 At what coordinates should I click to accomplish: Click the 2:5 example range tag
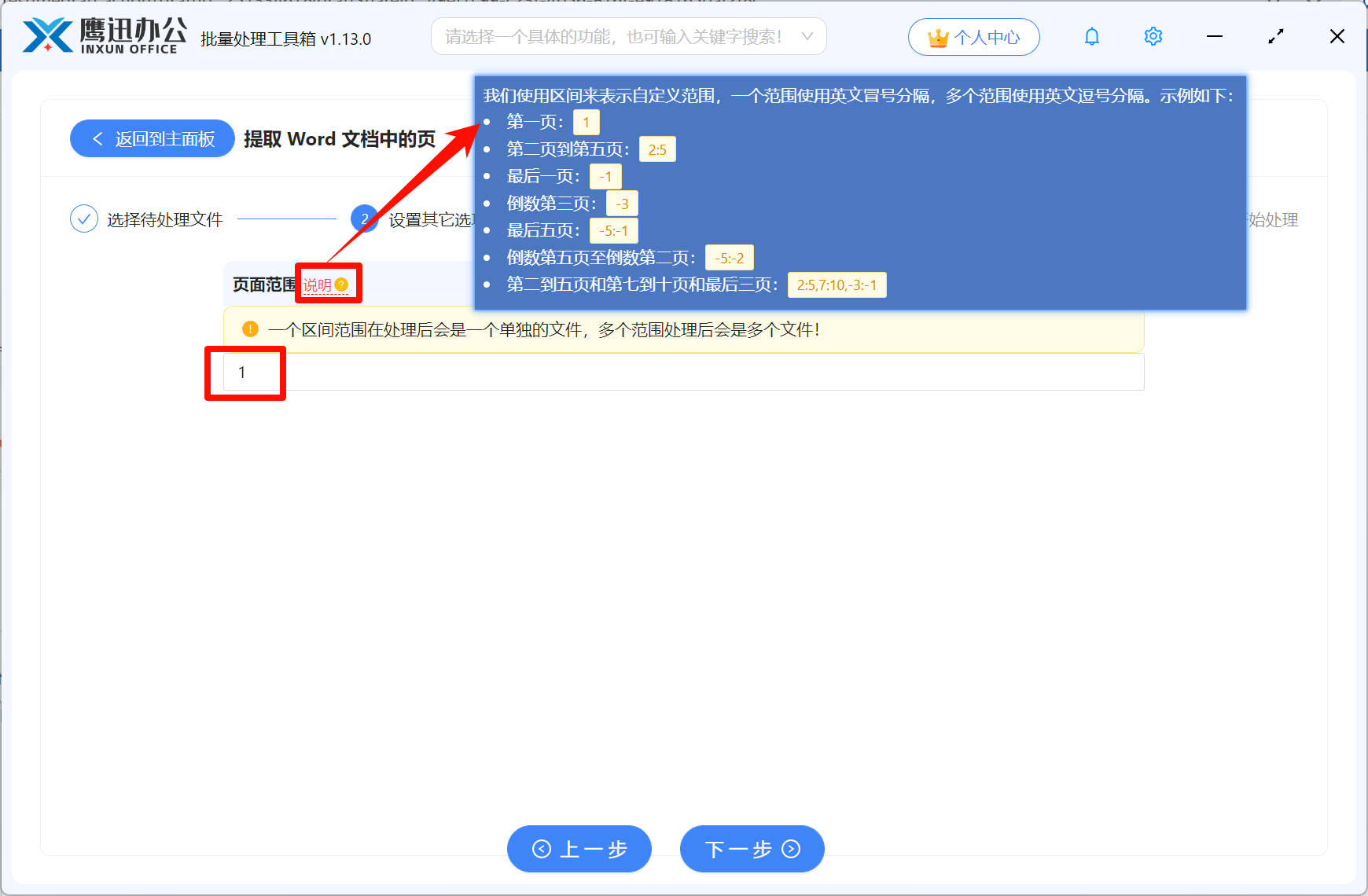(657, 149)
